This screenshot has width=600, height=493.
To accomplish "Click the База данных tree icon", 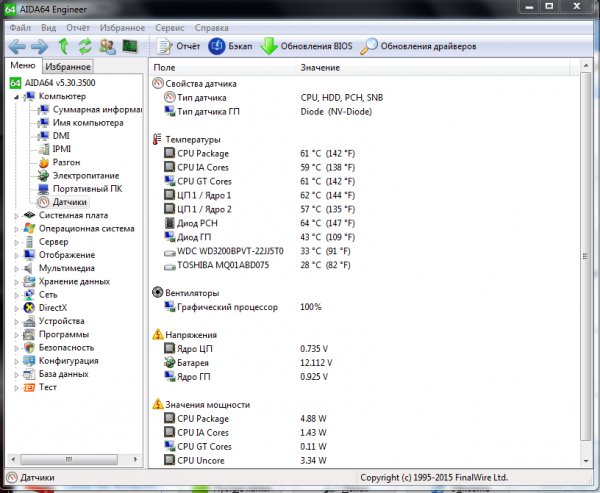I will (29, 374).
